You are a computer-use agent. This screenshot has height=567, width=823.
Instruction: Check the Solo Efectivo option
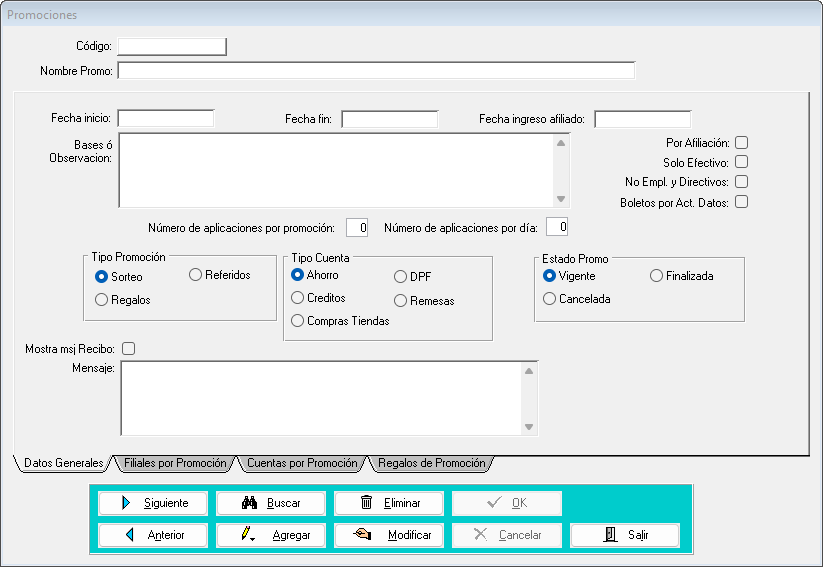click(x=741, y=162)
